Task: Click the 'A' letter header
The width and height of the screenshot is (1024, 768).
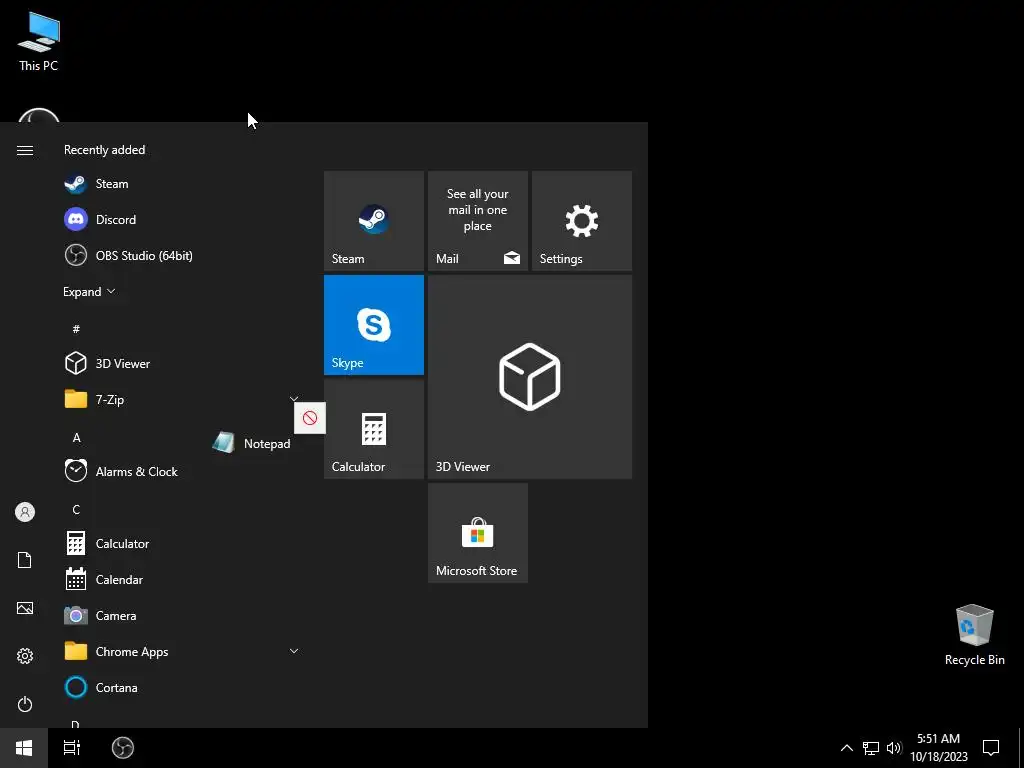Action: tap(76, 438)
